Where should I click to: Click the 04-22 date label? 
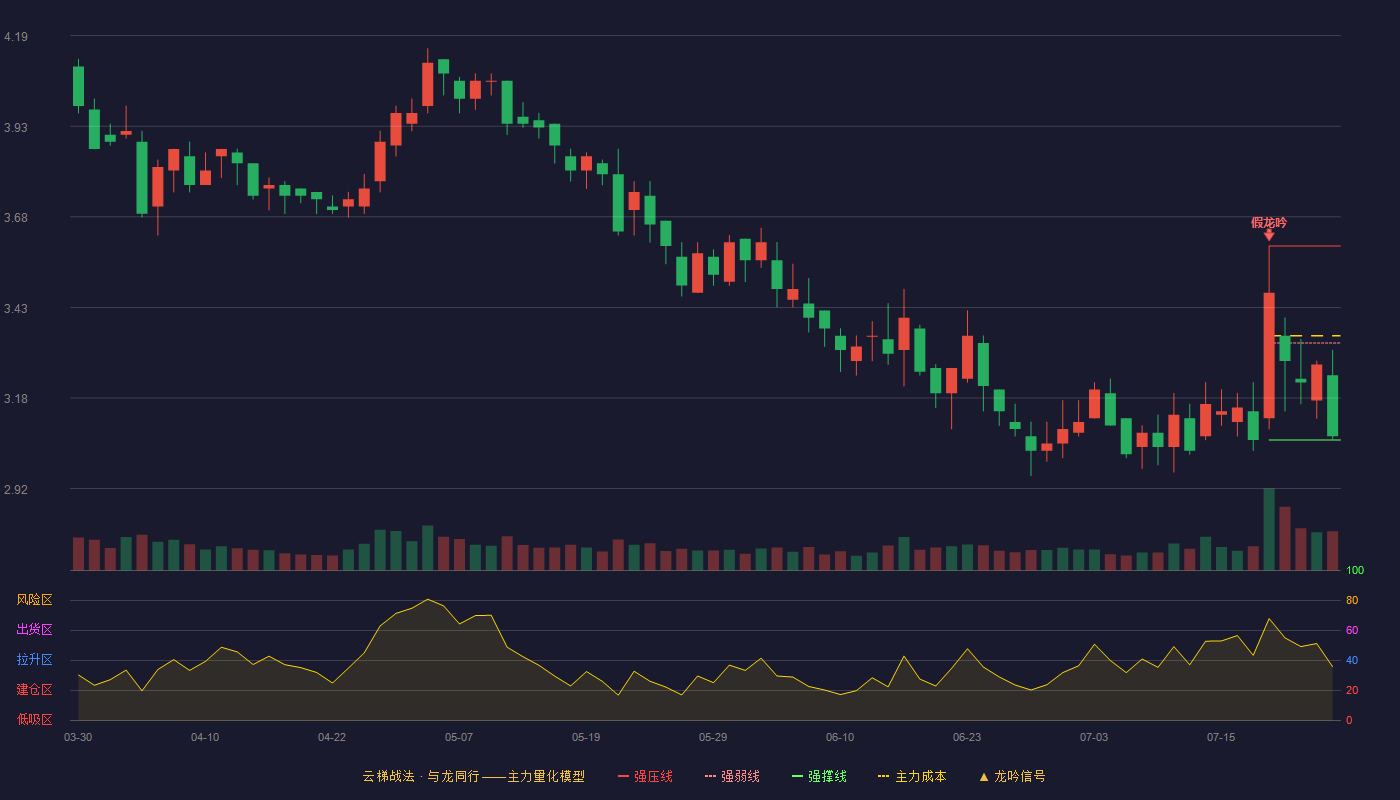pyautogui.click(x=332, y=737)
